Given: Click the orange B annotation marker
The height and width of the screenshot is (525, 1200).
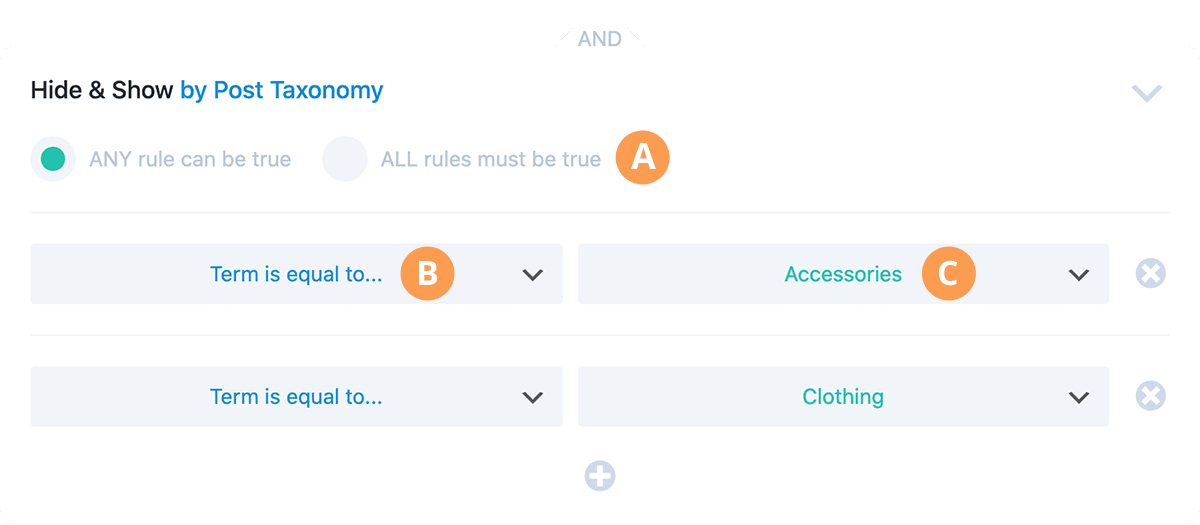Looking at the screenshot, I should [x=427, y=274].
